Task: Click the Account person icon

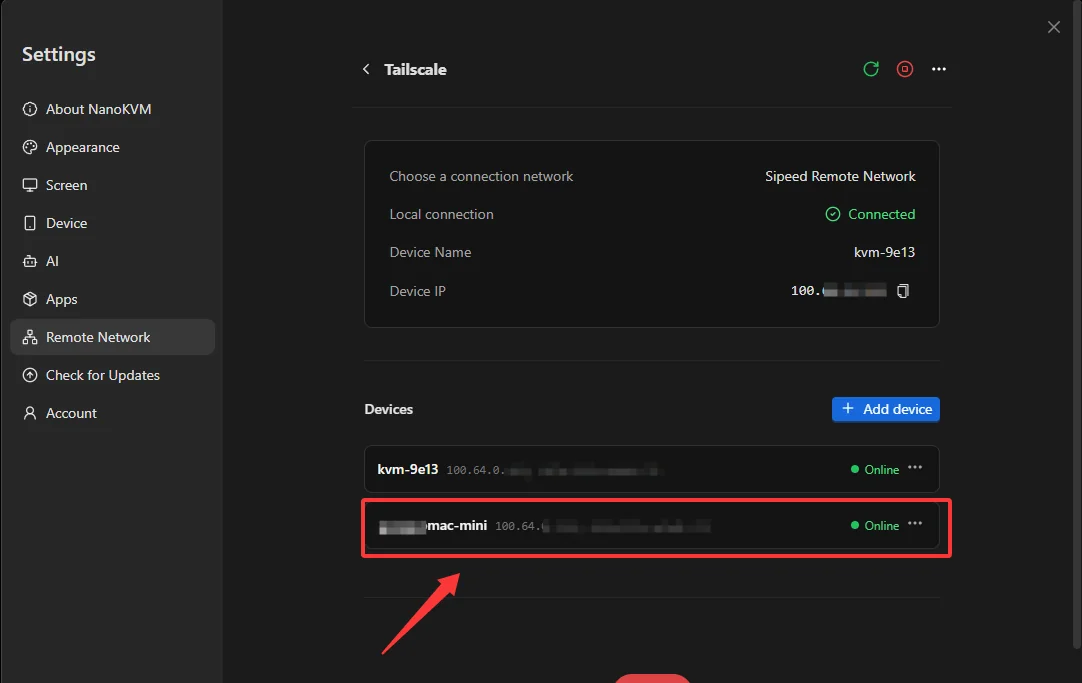Action: point(30,413)
